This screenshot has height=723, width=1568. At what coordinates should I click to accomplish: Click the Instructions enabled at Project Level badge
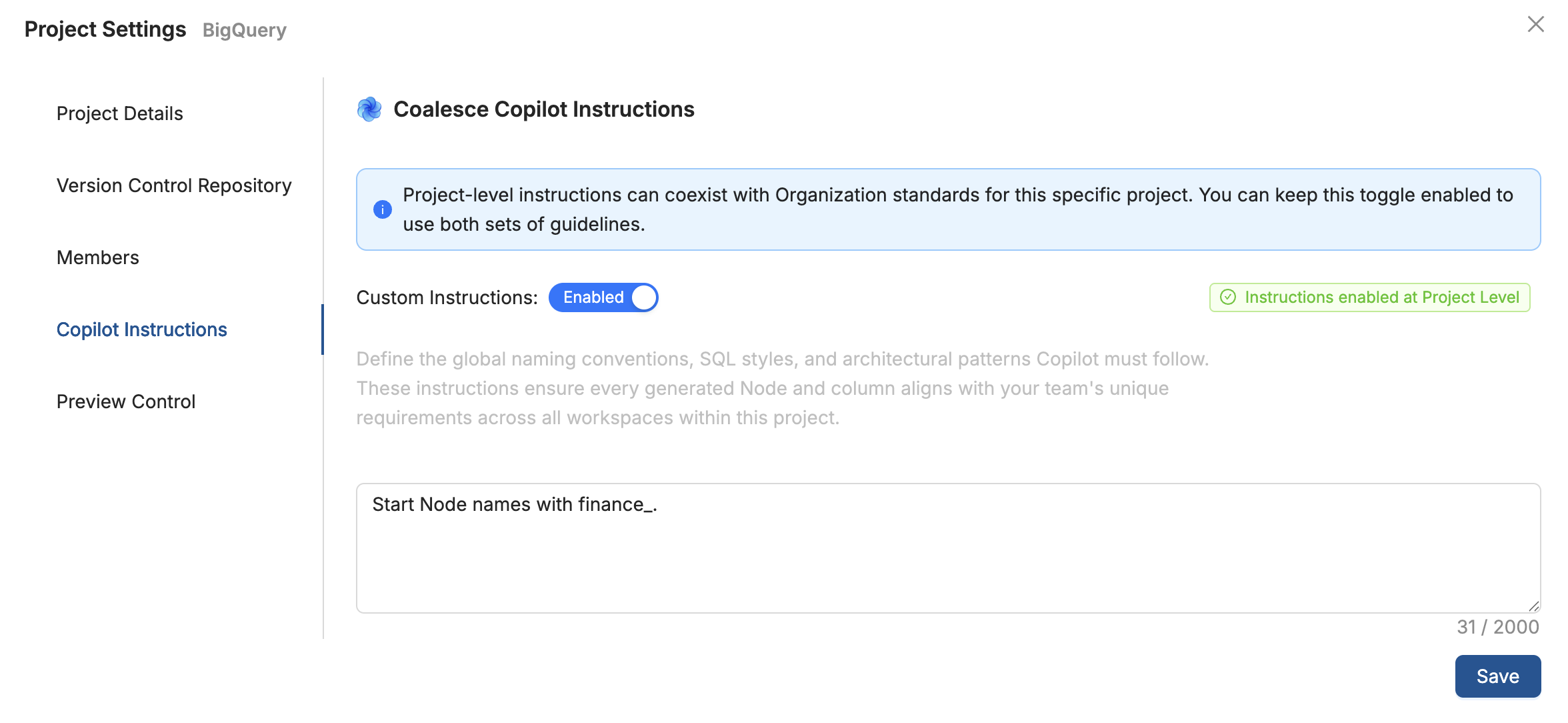point(1369,297)
